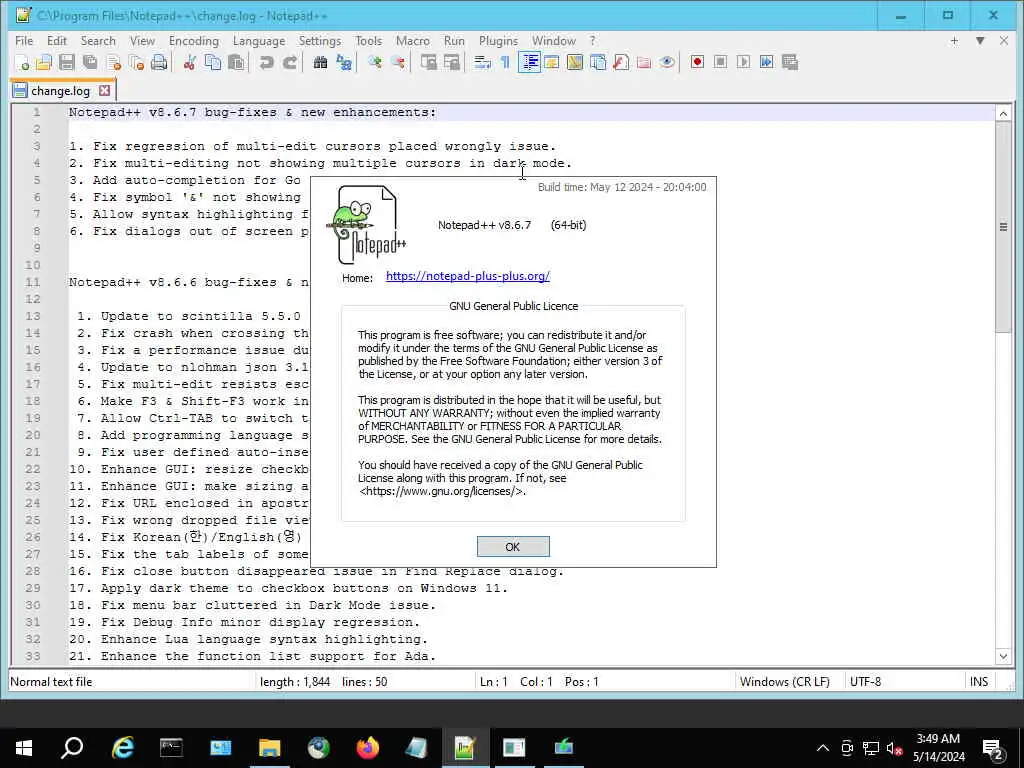Open the Document Map panel icon

(x=575, y=62)
